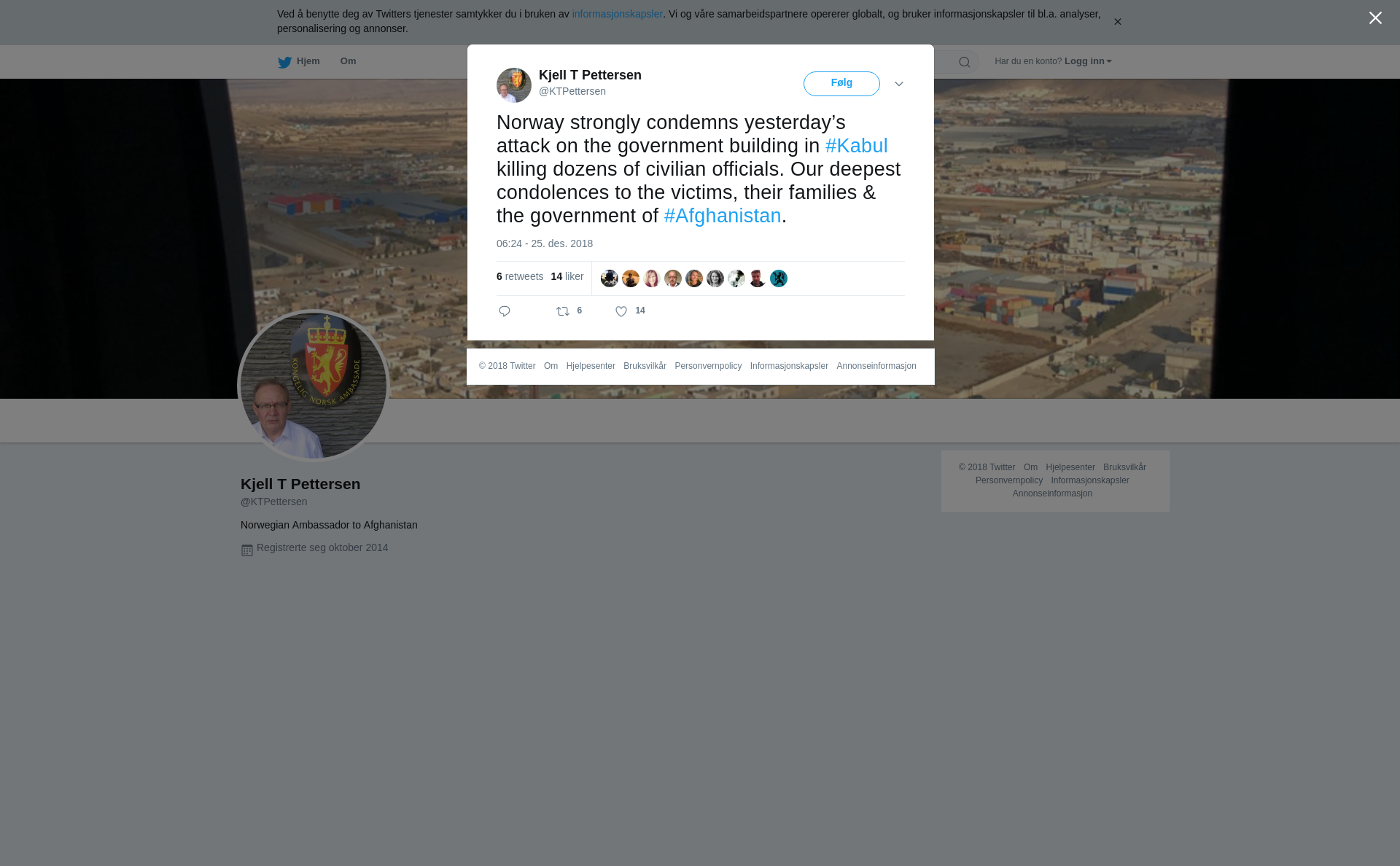Viewport: 1400px width, 866px height.
Task: Dismiss the cookie notice banner
Action: click(x=1117, y=22)
